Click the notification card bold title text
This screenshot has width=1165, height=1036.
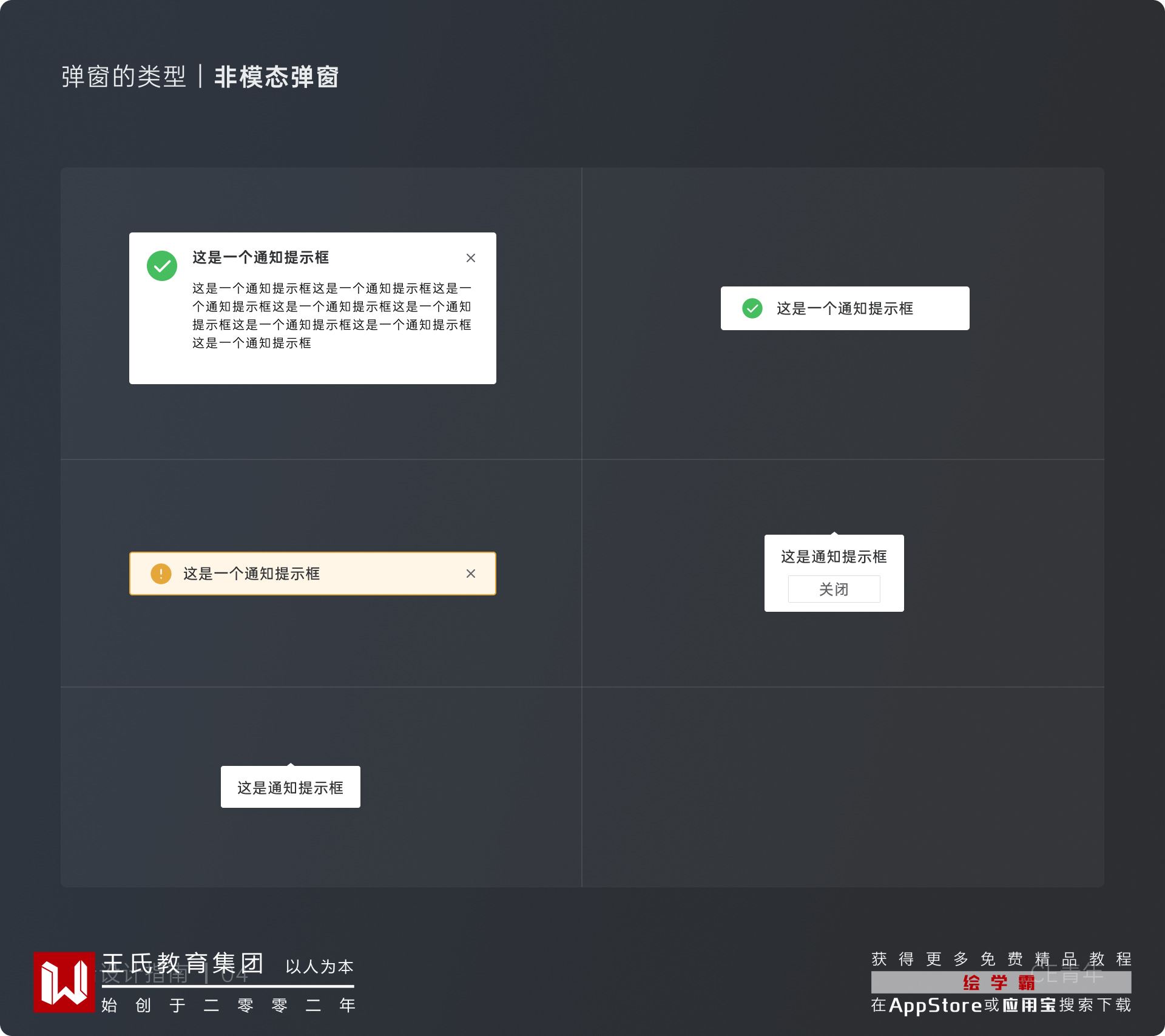(x=260, y=257)
